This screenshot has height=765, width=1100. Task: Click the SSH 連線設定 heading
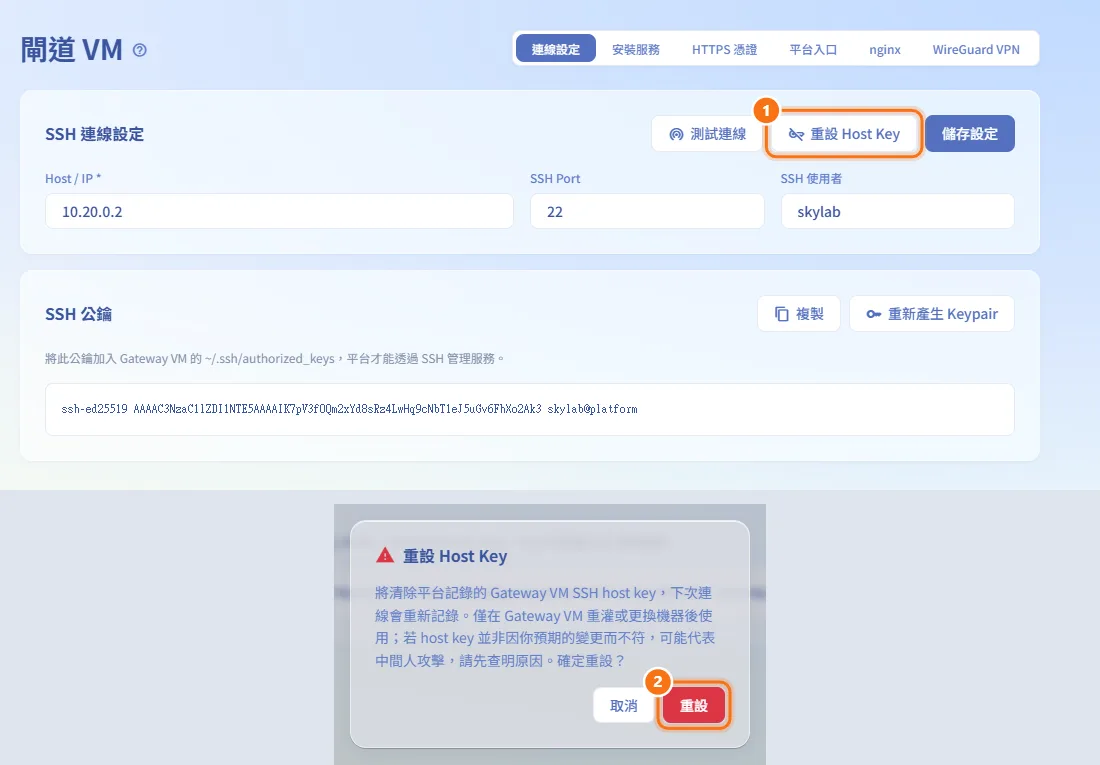point(95,134)
